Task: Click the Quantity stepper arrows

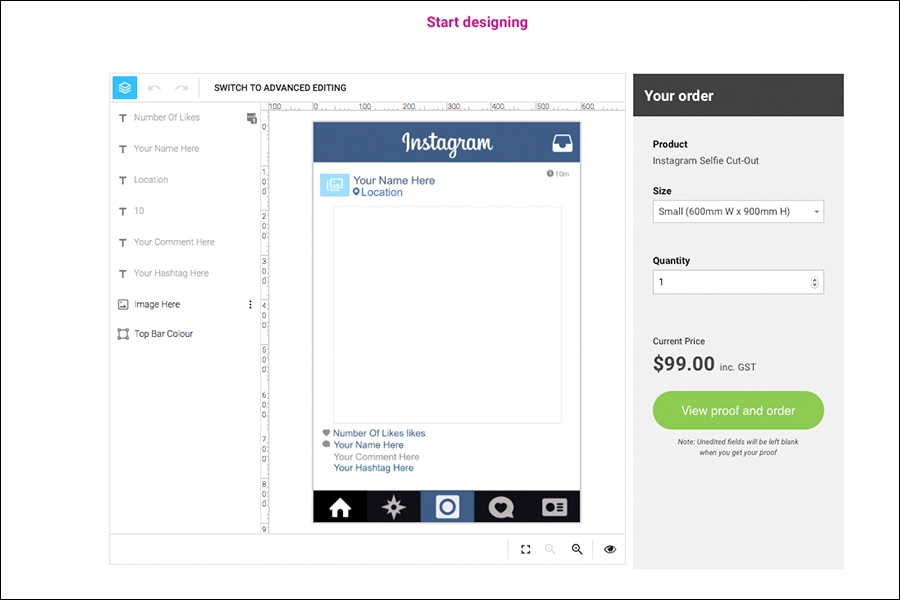Action: pos(814,282)
